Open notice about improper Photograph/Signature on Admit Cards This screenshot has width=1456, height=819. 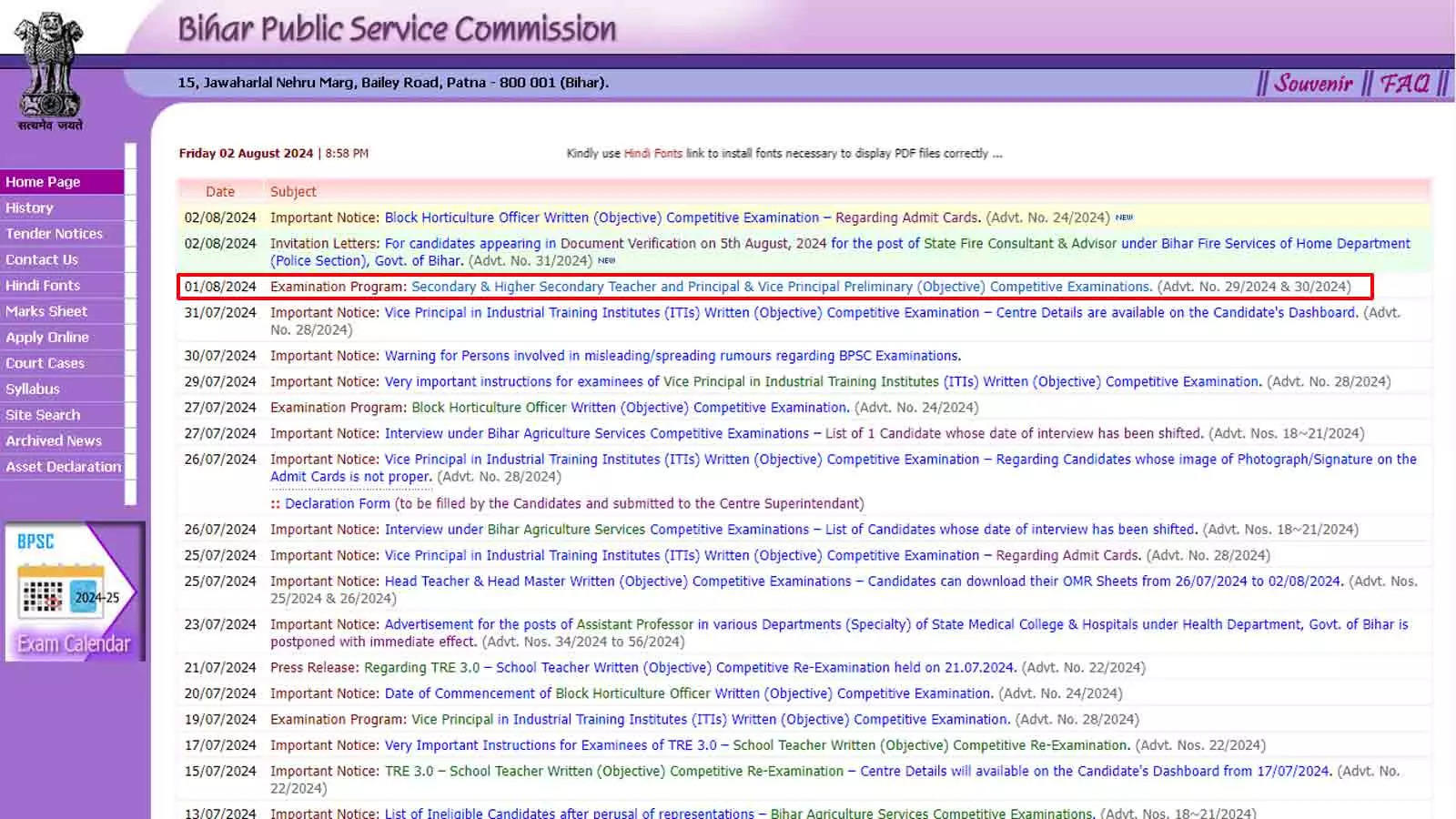tap(844, 468)
